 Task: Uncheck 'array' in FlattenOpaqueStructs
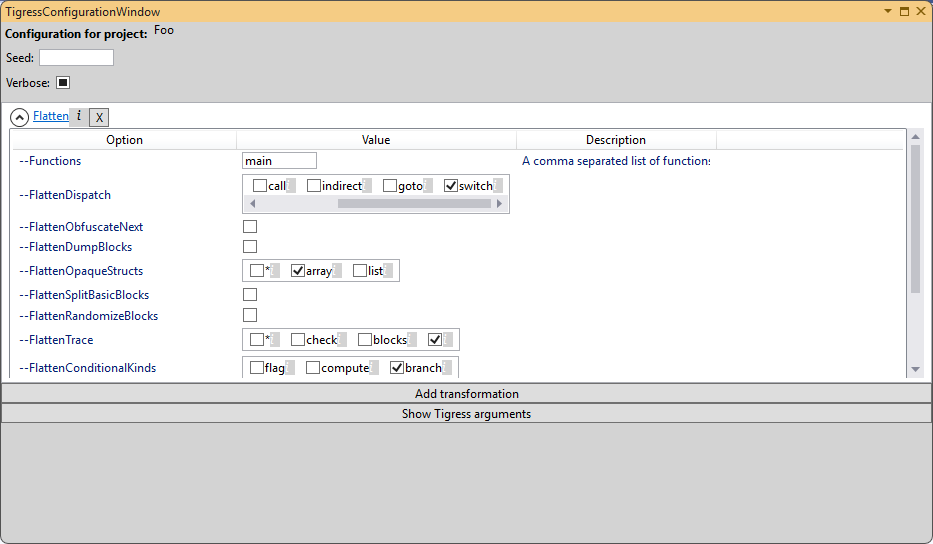click(x=298, y=271)
